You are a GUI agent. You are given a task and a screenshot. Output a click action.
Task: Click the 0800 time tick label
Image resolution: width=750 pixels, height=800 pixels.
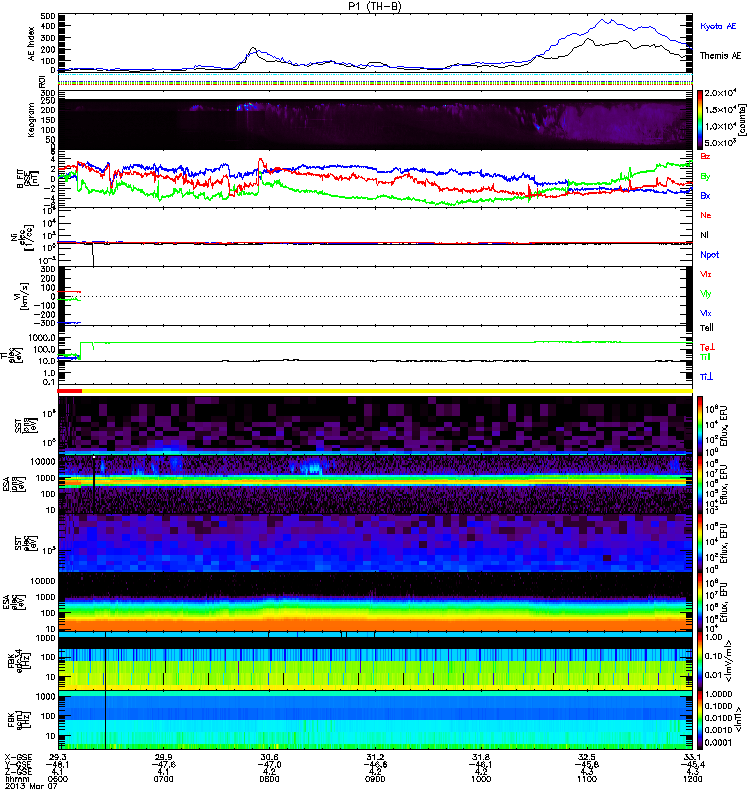click(269, 779)
